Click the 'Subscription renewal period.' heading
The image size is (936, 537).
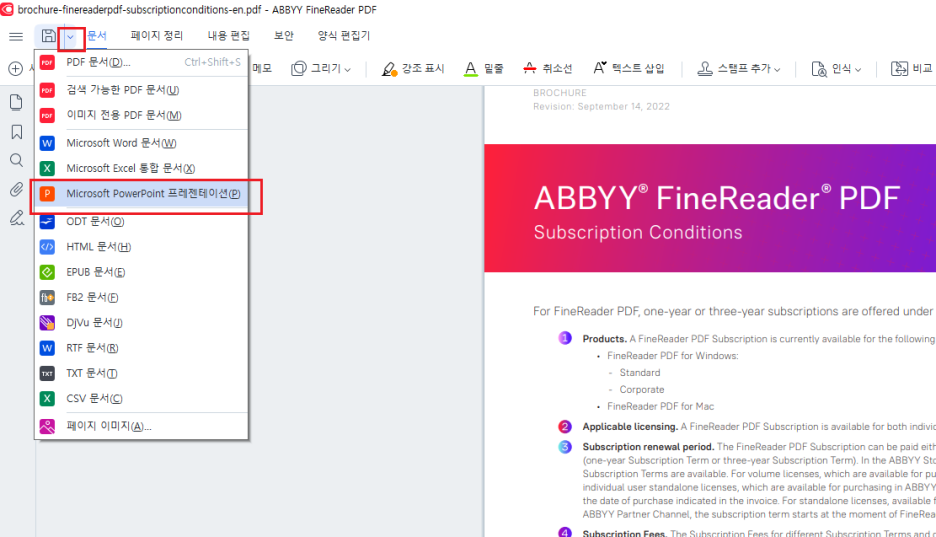point(648,447)
